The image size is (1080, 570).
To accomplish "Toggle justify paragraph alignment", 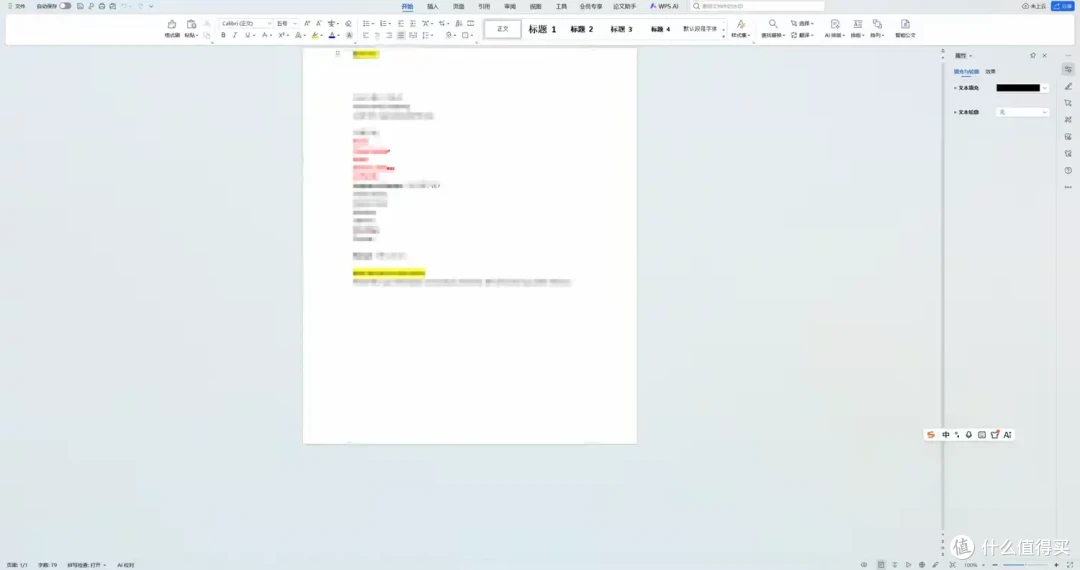I will click(401, 35).
